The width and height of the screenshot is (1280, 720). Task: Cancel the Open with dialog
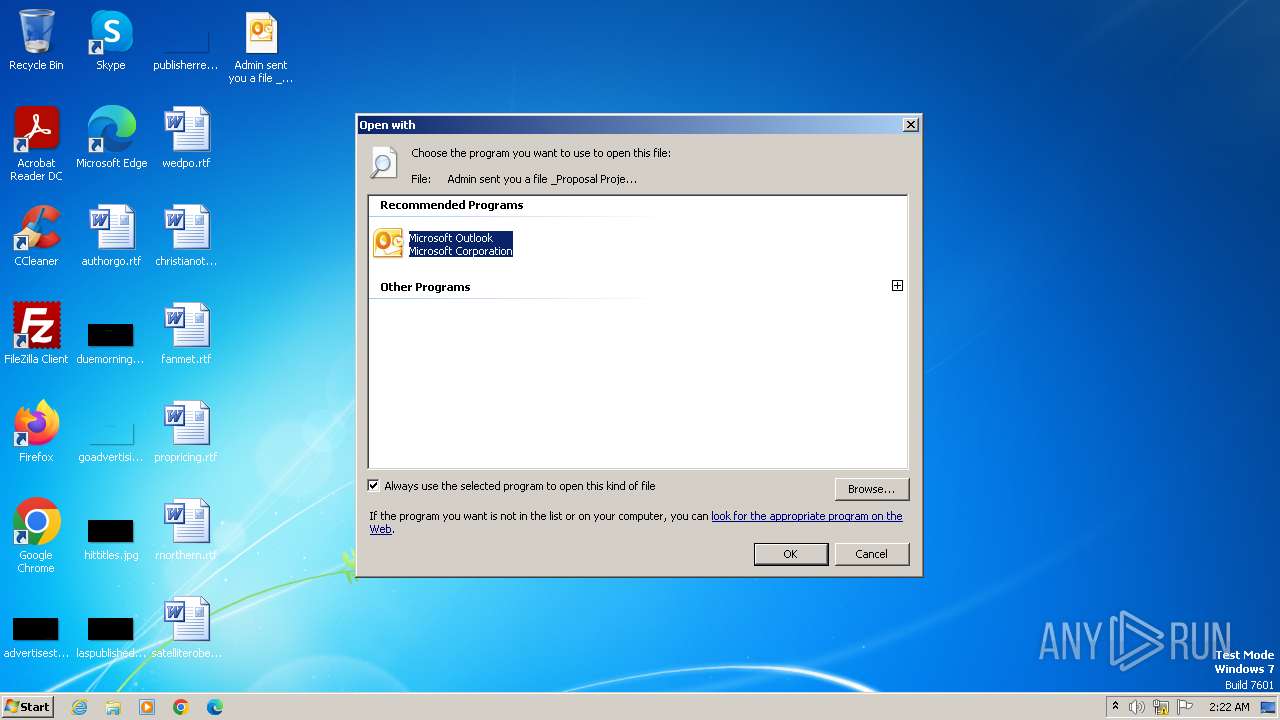[871, 554]
